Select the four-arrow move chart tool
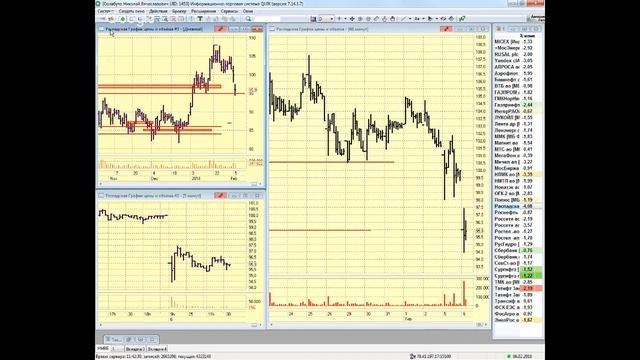The height and width of the screenshot is (360, 640). click(x=352, y=19)
